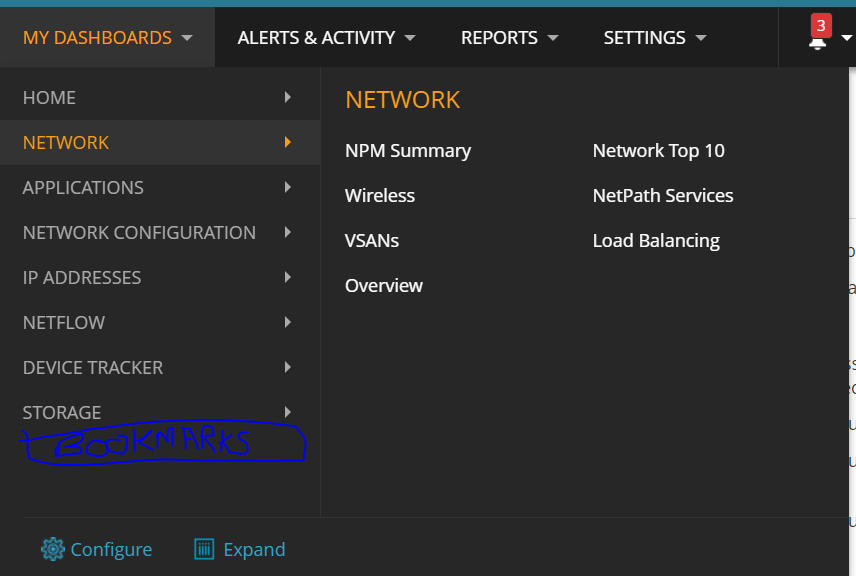Image resolution: width=856 pixels, height=576 pixels.
Task: Expand the NetFlow submenu arrow
Action: pyautogui.click(x=288, y=322)
